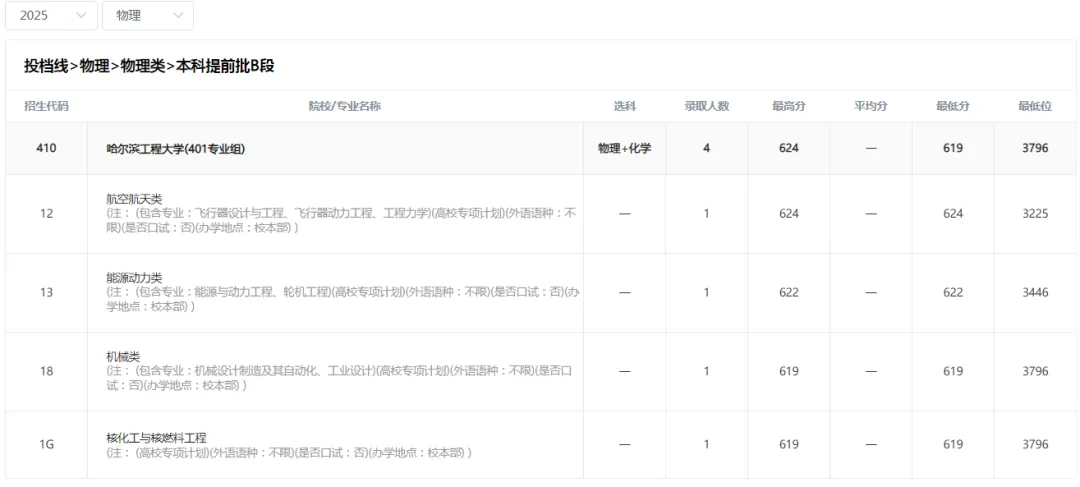Image resolution: width=1080 pixels, height=487 pixels.
Task: Click the 选科 column header
Action: [x=624, y=106]
